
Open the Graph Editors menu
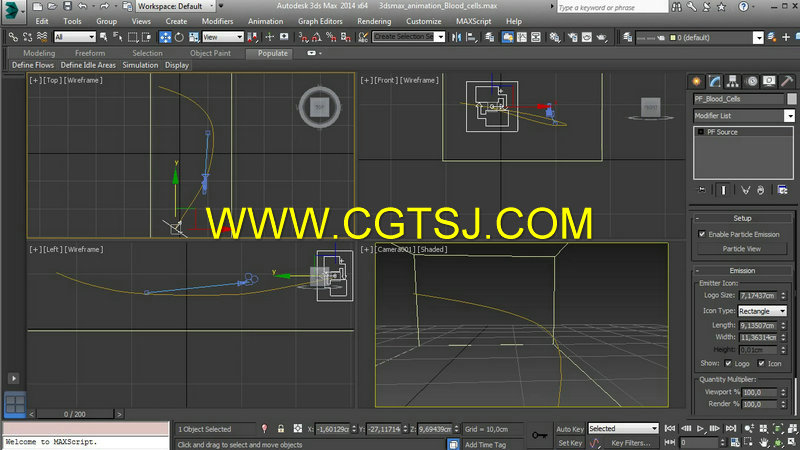[320, 21]
